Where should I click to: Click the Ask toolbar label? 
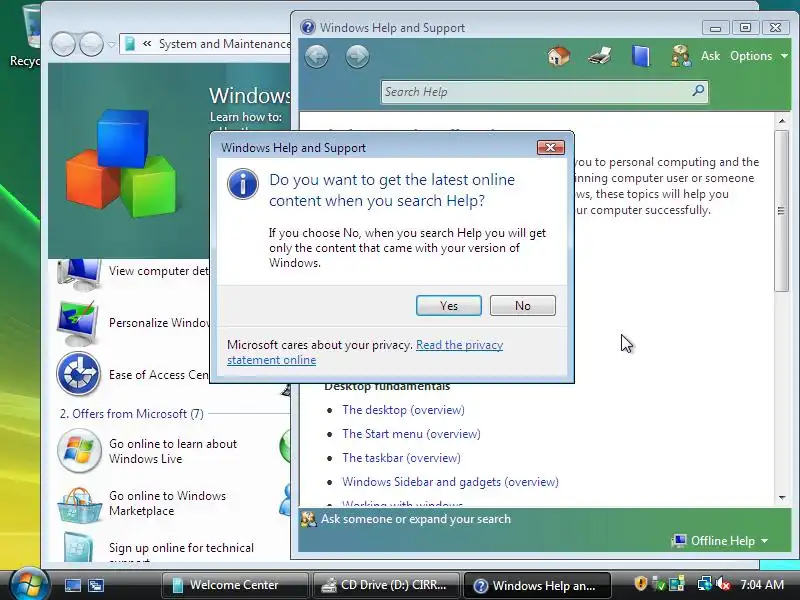click(x=710, y=56)
